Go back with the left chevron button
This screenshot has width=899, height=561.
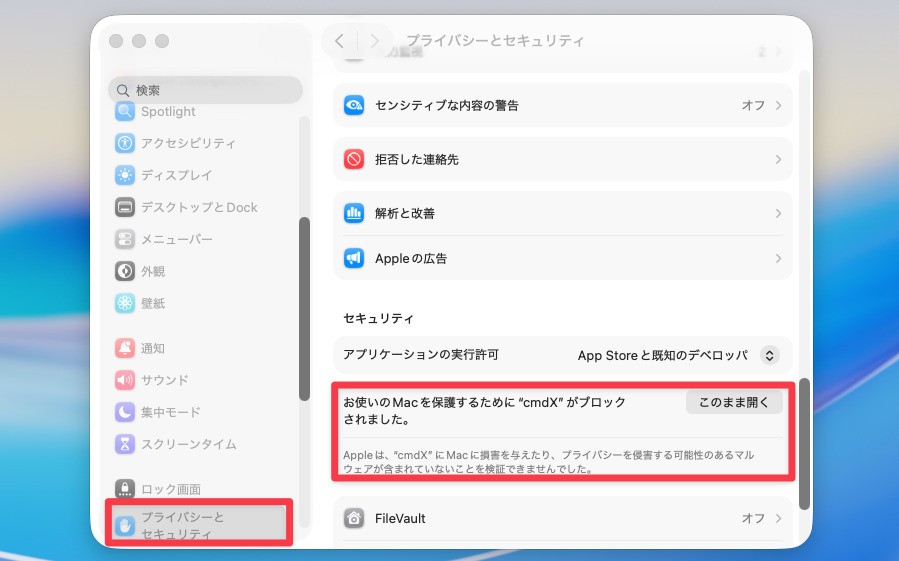click(x=339, y=41)
